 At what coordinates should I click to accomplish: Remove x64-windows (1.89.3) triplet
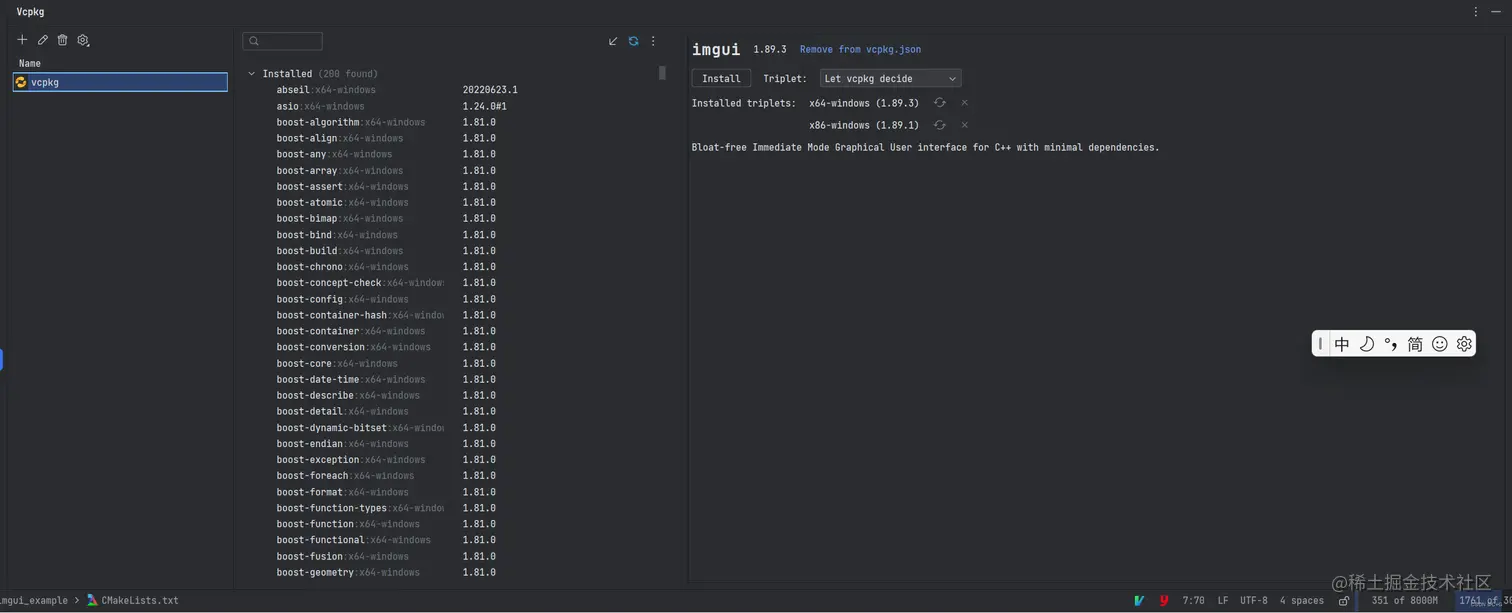(964, 103)
